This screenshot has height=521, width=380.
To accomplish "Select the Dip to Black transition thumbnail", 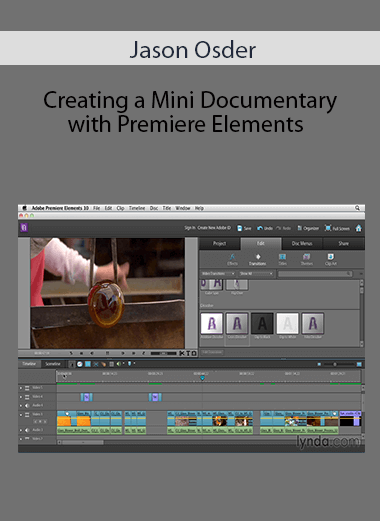I will (x=262, y=323).
